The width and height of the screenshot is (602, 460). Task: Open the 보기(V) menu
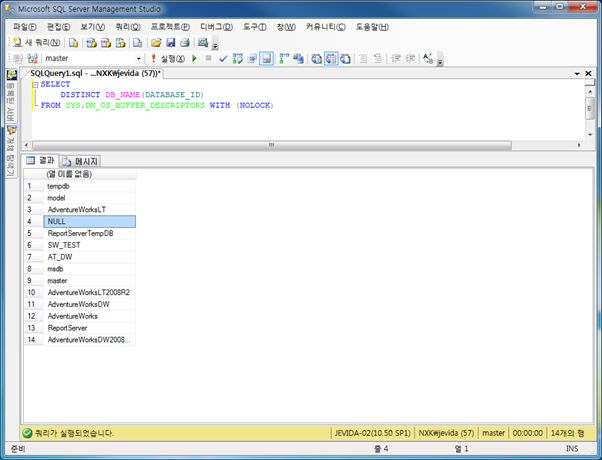coord(93,27)
